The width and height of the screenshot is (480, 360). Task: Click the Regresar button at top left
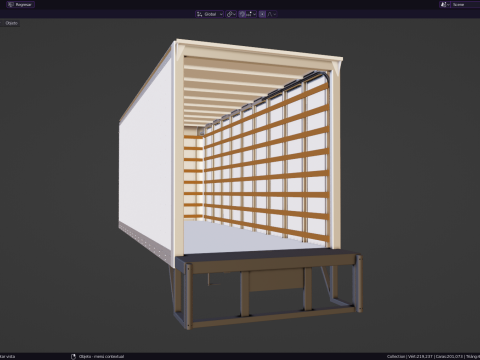[20, 5]
